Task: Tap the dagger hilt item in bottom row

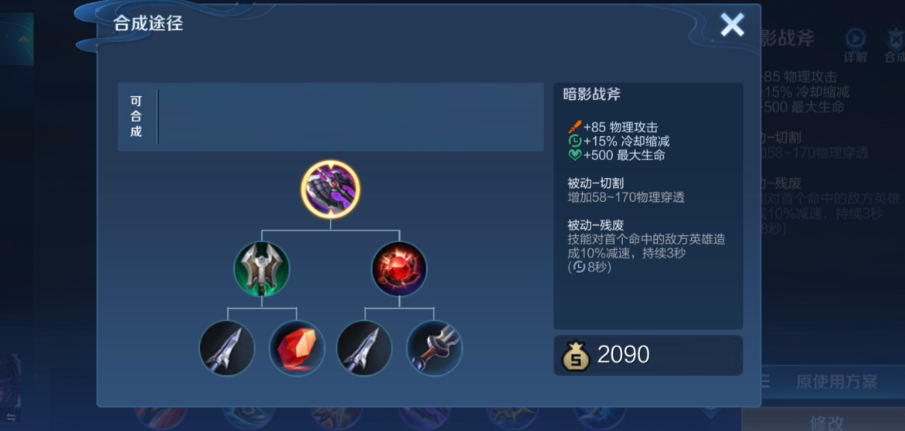Action: (435, 348)
